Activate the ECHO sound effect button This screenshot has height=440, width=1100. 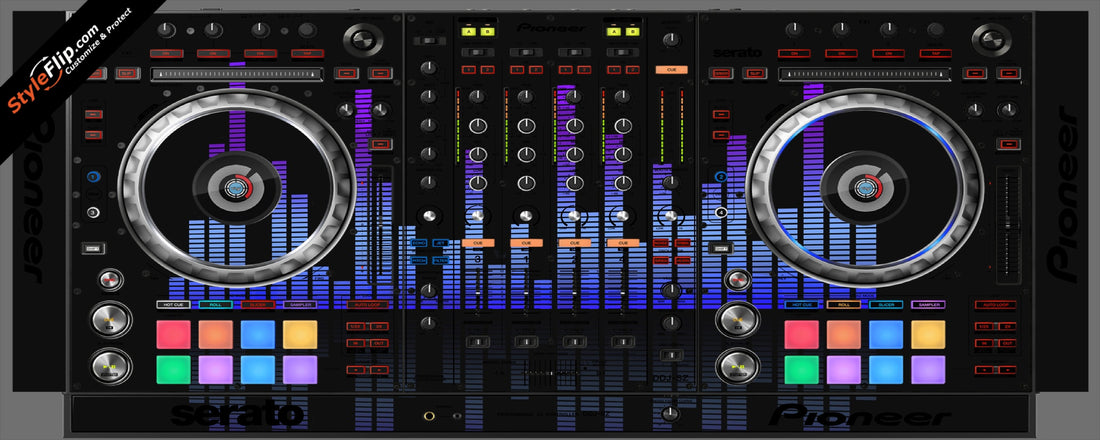pyautogui.click(x=419, y=243)
